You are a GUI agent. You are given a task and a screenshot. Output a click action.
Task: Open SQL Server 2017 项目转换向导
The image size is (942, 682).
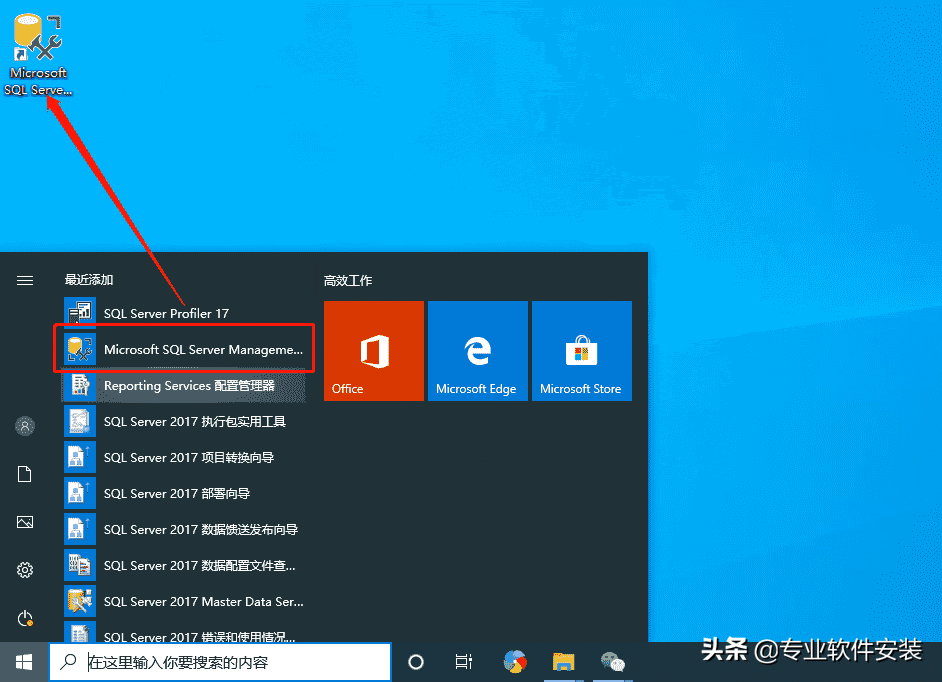point(184,457)
